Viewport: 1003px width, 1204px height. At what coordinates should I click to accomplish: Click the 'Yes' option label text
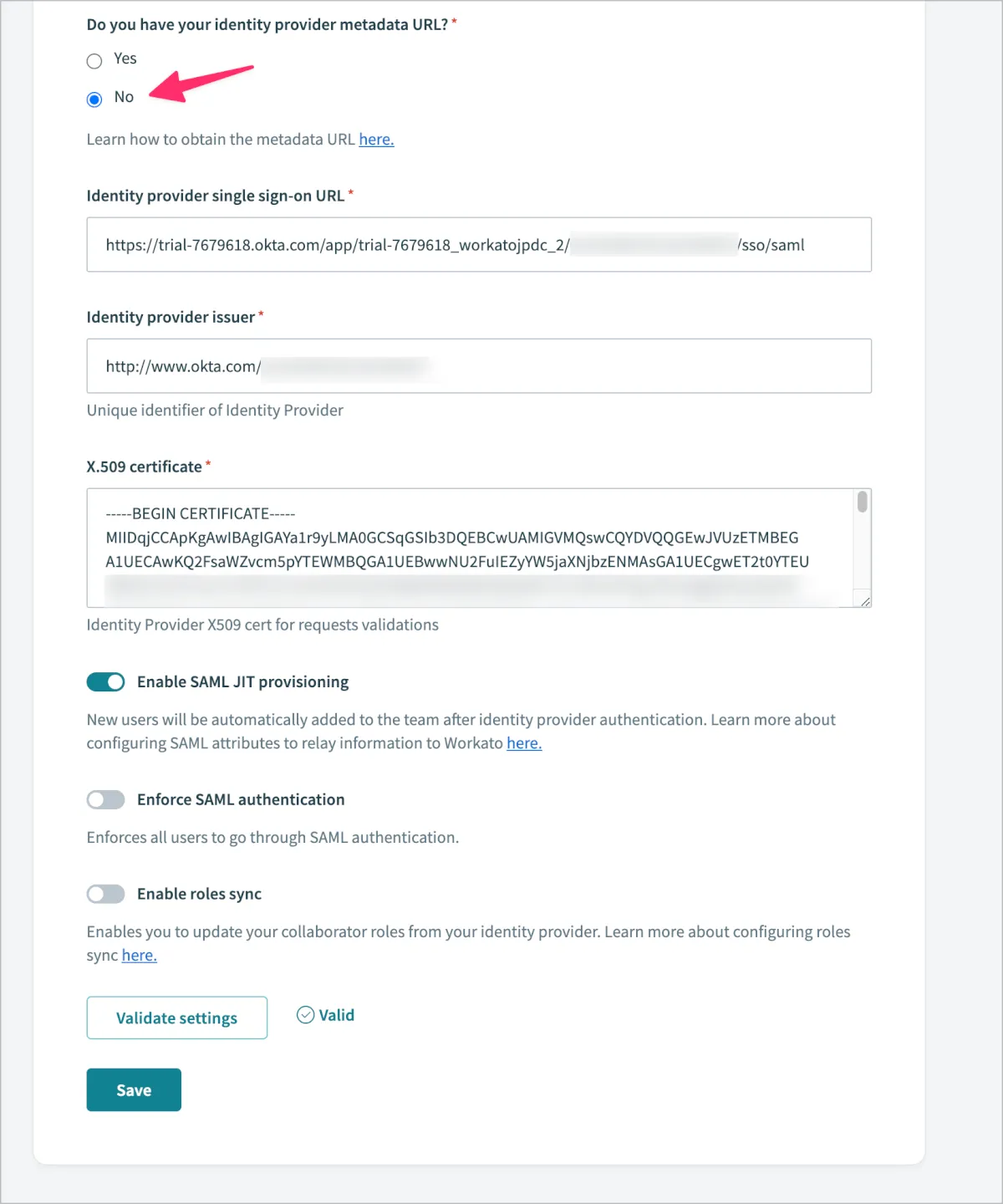pyautogui.click(x=125, y=59)
